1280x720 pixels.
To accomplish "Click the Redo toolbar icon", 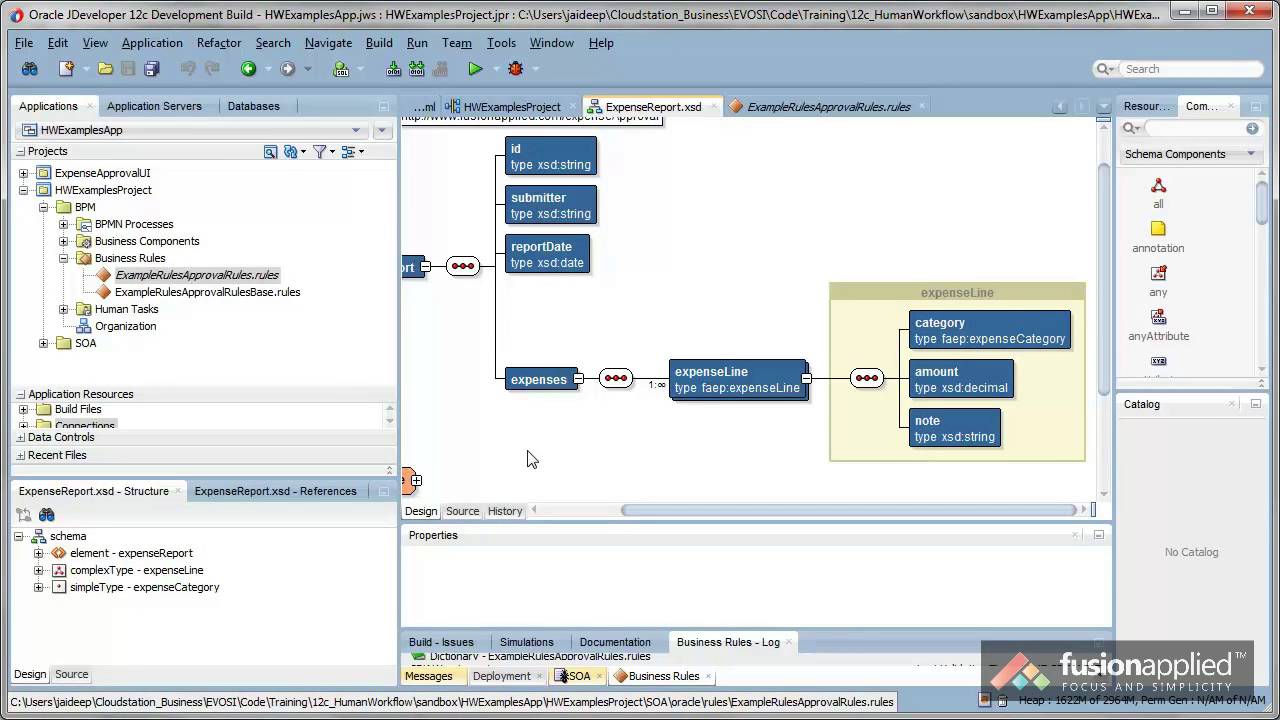I will click(x=212, y=69).
